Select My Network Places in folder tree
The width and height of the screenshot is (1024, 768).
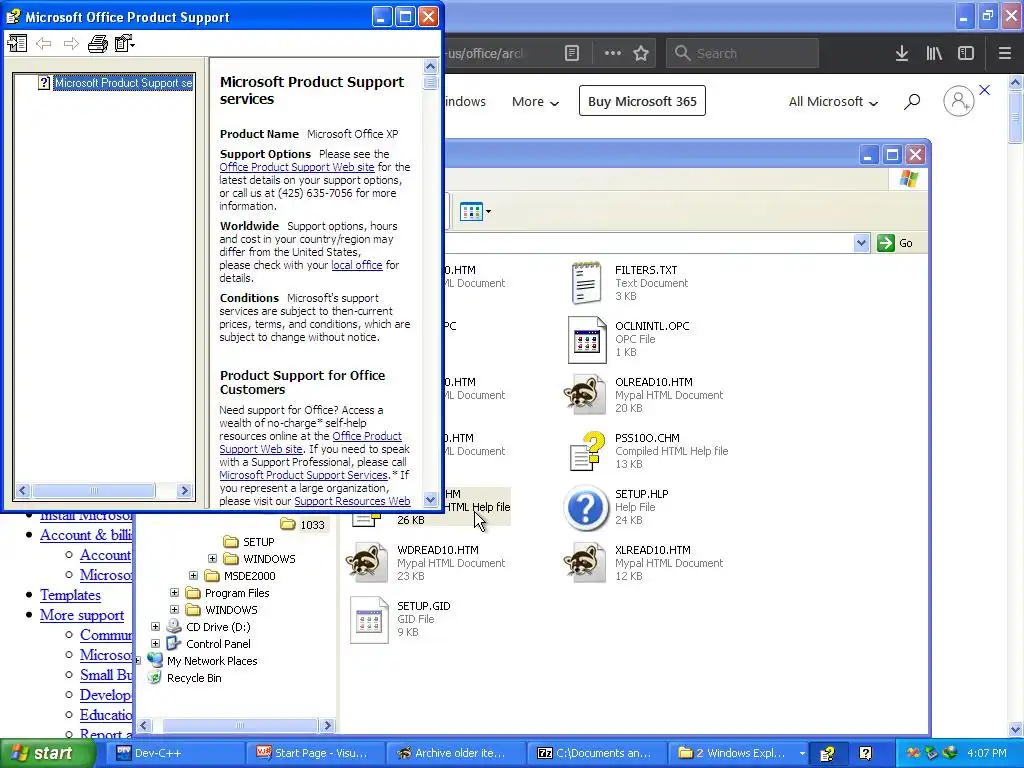212,661
